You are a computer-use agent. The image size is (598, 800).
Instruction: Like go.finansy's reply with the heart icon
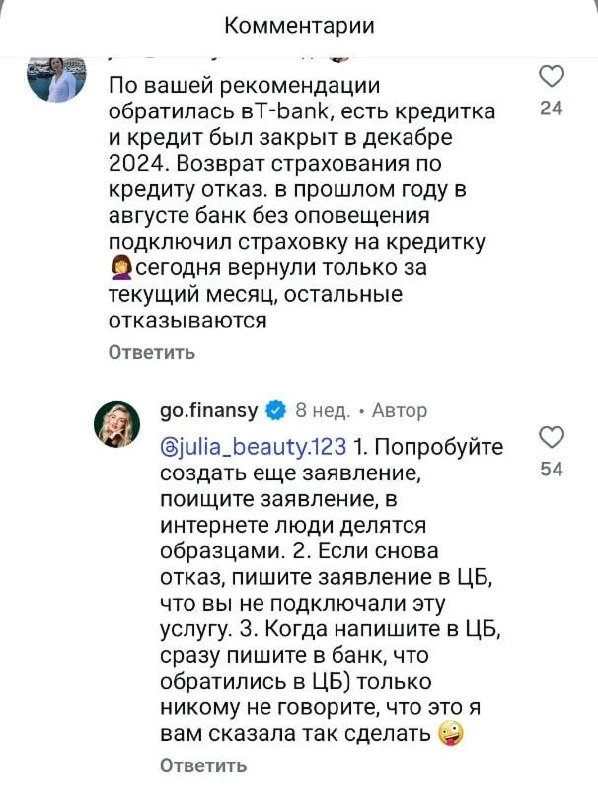(551, 437)
